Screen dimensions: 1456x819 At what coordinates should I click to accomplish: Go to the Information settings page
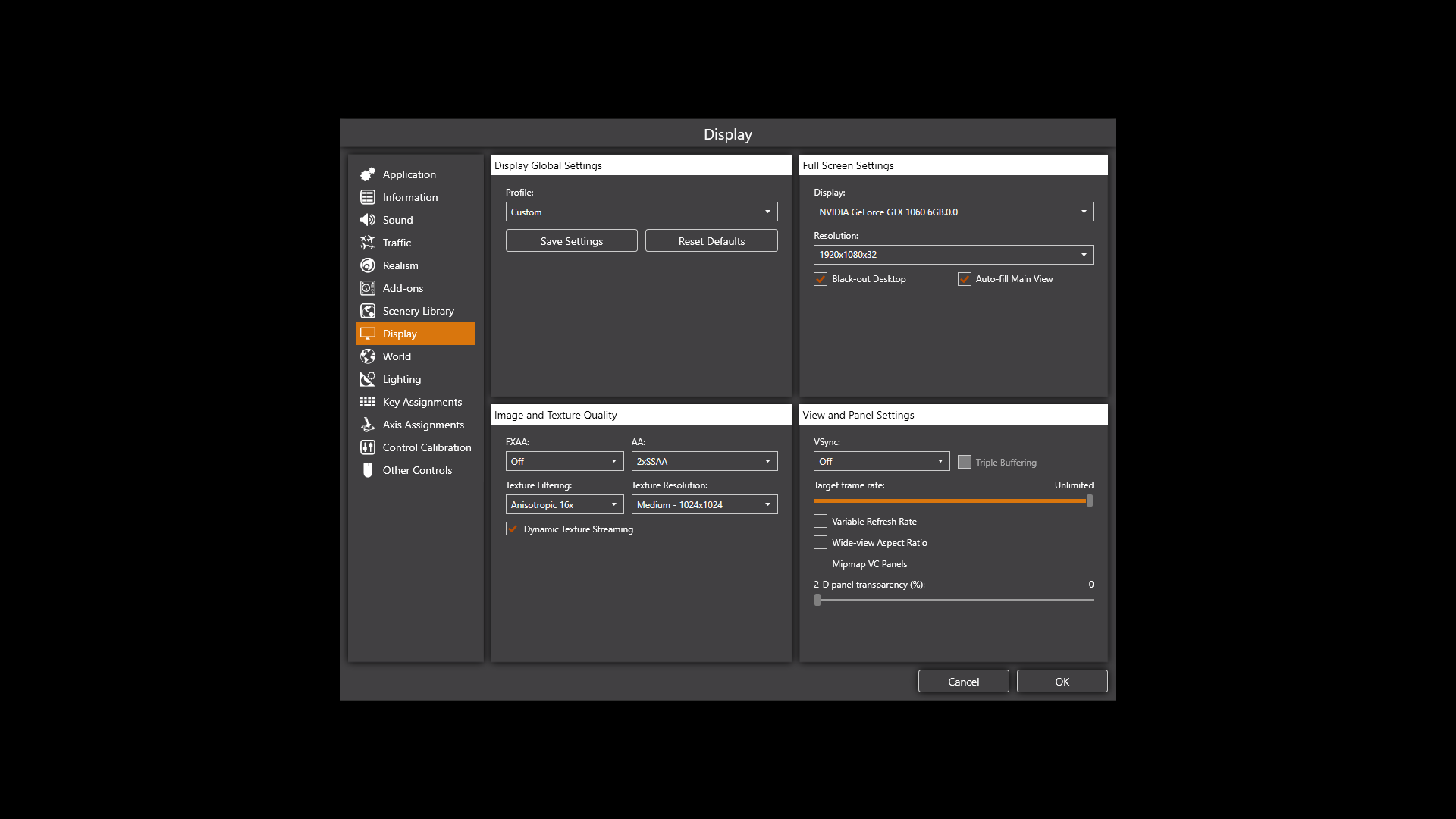coord(410,197)
